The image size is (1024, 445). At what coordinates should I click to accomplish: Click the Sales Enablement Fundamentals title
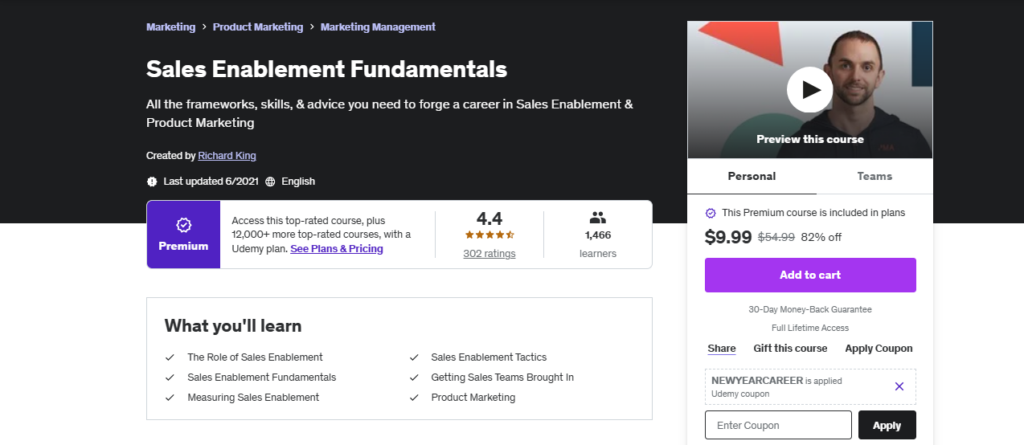(327, 69)
